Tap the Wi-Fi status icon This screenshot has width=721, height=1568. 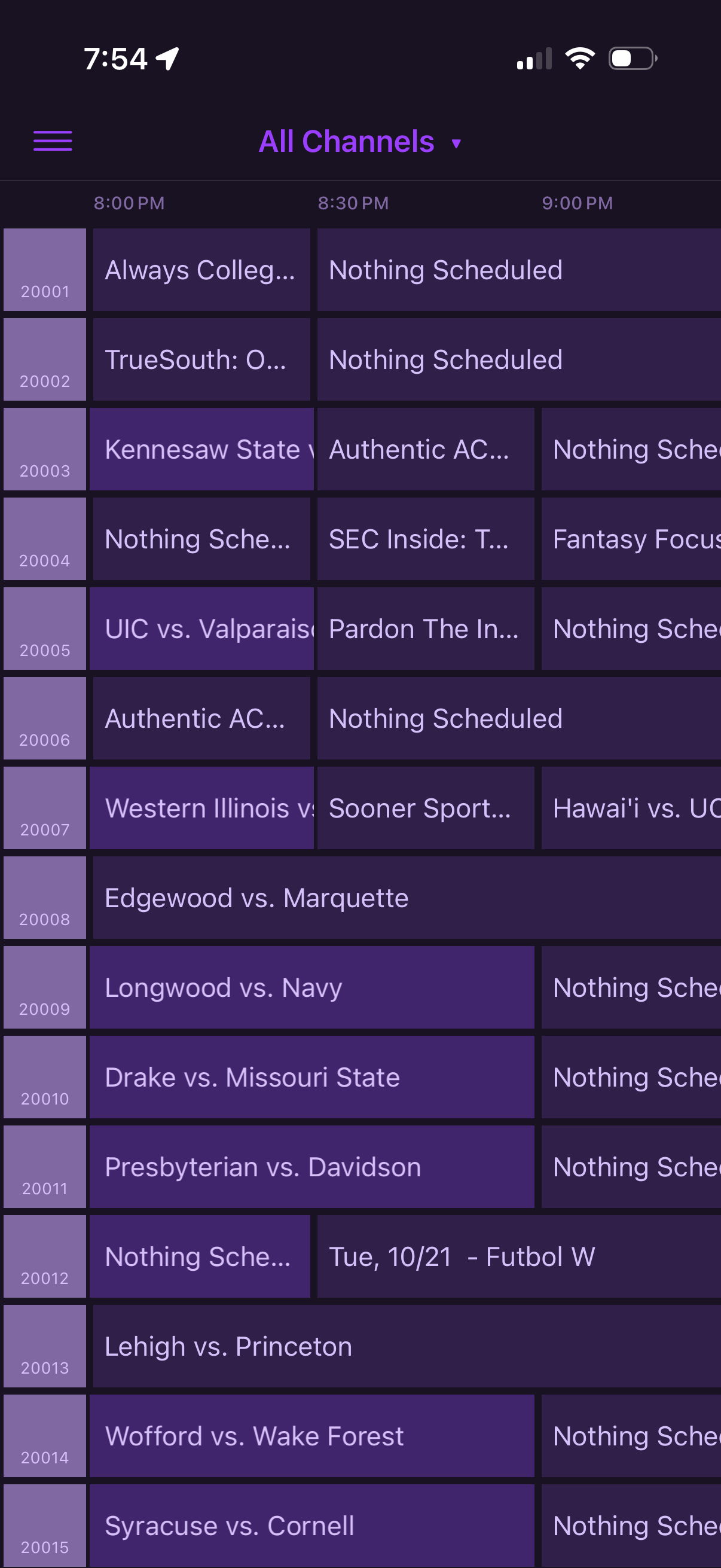579,59
